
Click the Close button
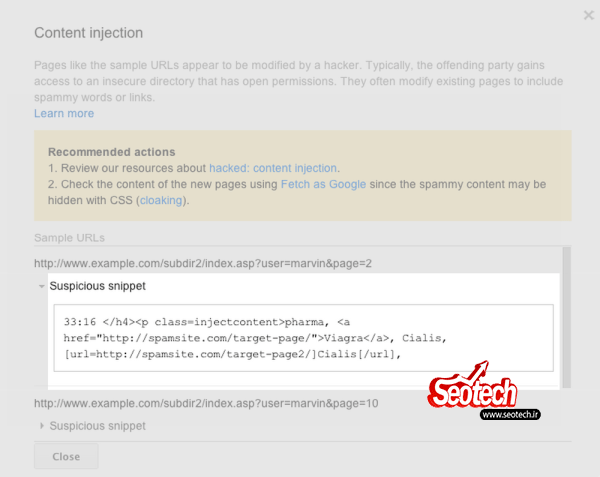pyautogui.click(x=66, y=456)
